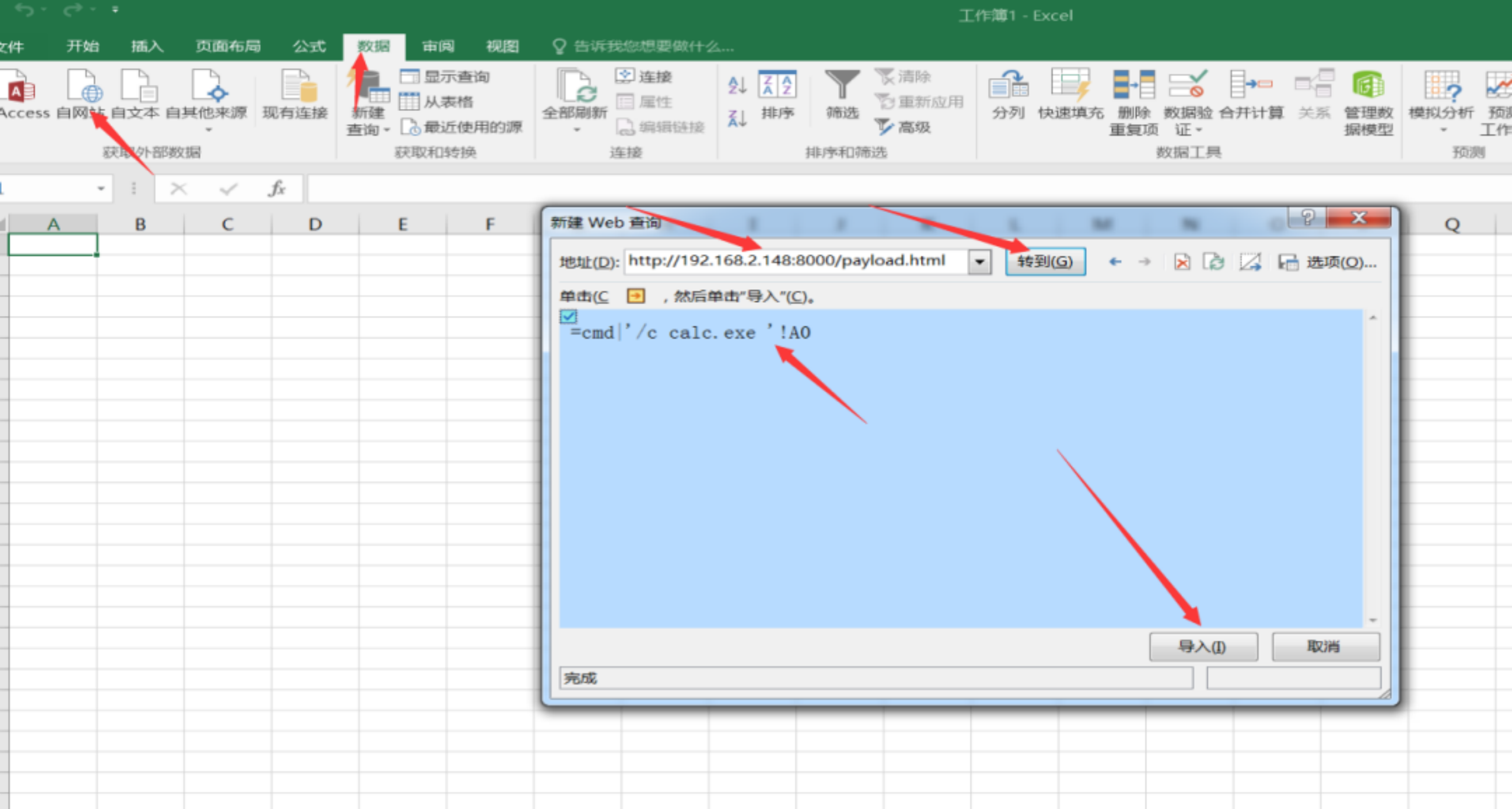Image resolution: width=1512 pixels, height=809 pixels.
Task: Click the stop loading icon in dialog
Action: click(1182, 262)
